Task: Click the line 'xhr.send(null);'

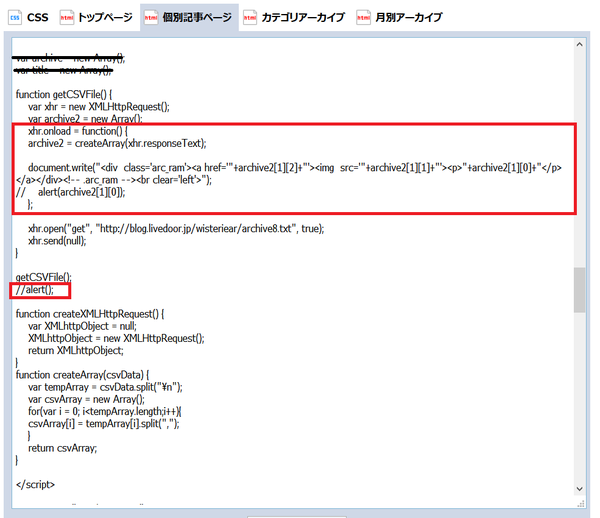Action: tap(57, 241)
